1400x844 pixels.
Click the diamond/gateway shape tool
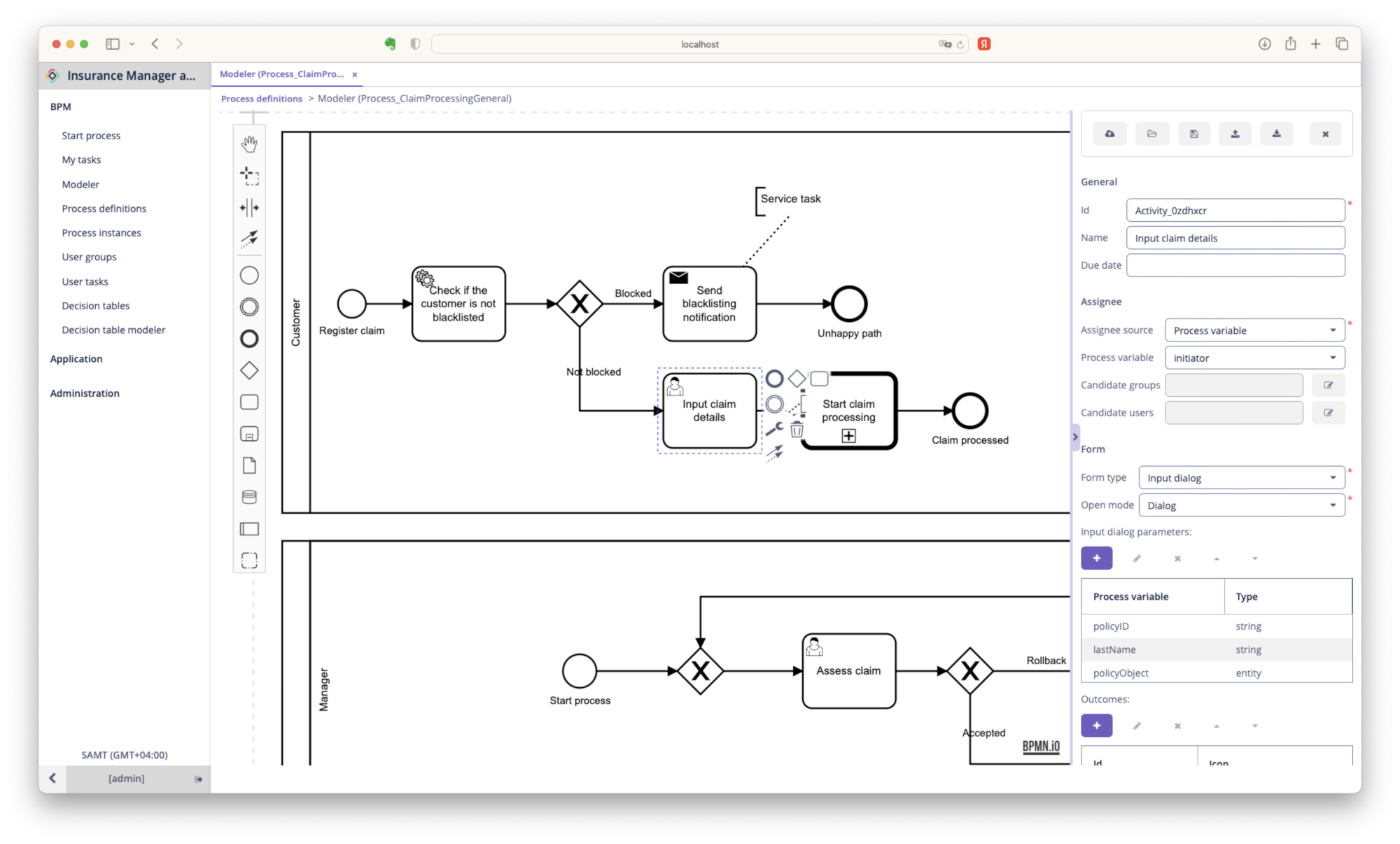pyautogui.click(x=249, y=370)
